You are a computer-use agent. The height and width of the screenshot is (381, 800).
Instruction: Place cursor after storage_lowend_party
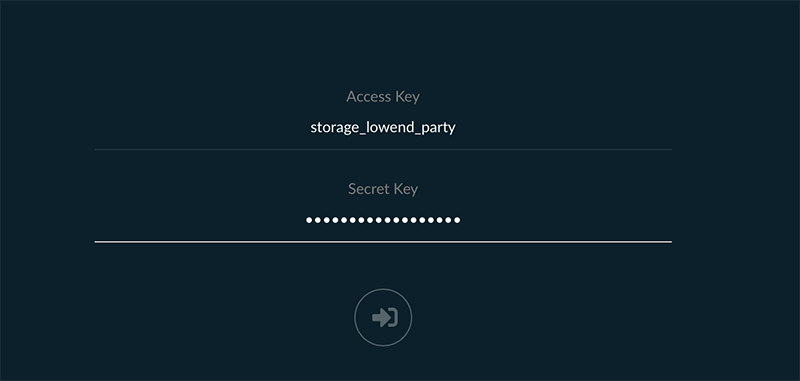tap(456, 128)
